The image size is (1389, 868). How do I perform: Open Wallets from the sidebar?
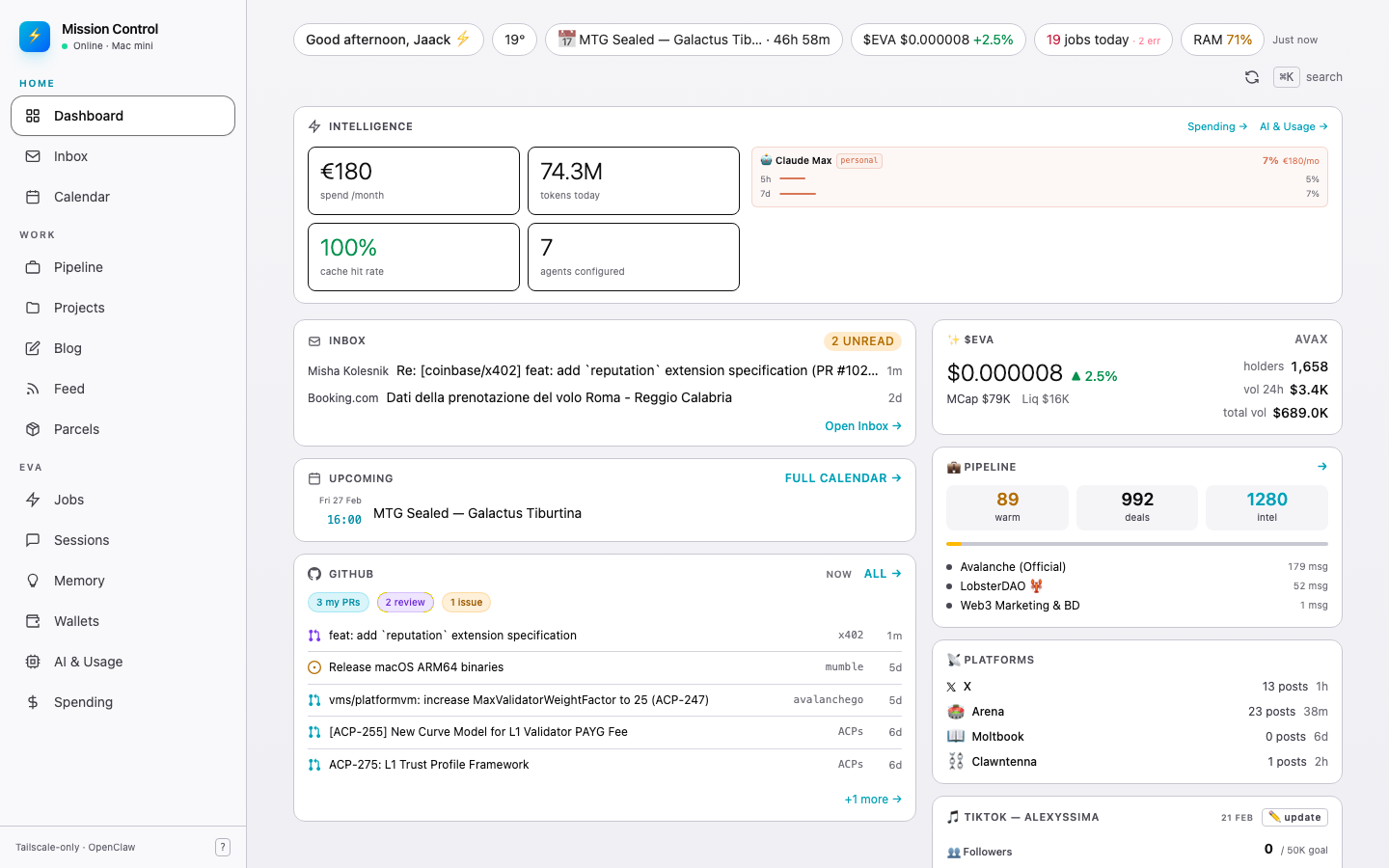pyautogui.click(x=123, y=621)
